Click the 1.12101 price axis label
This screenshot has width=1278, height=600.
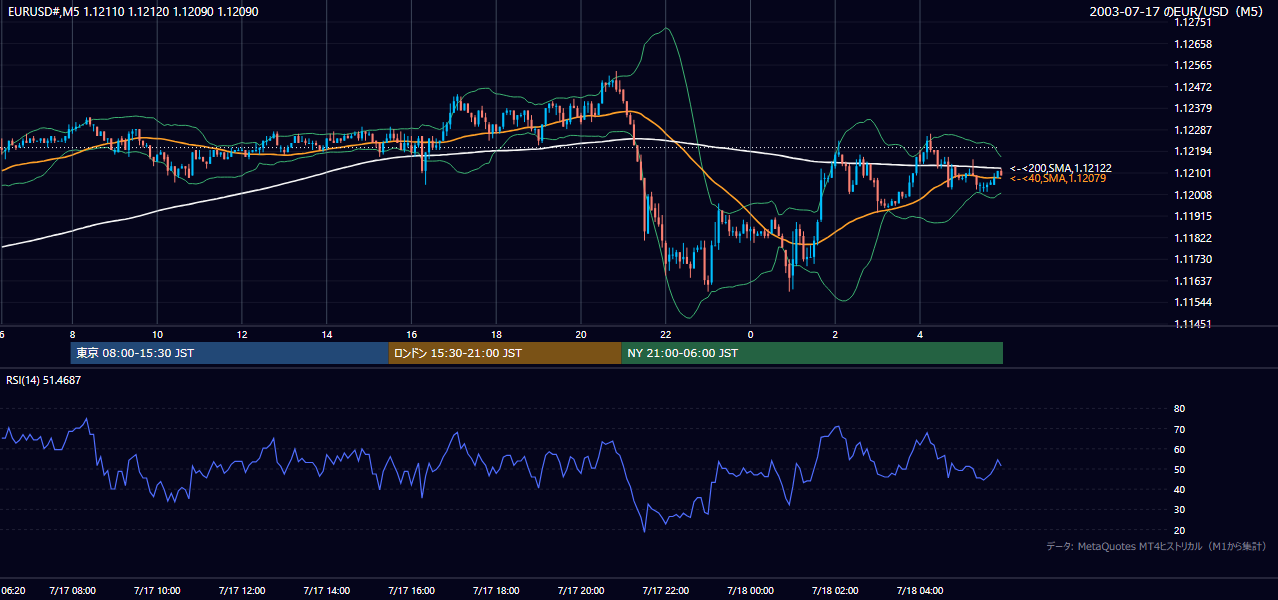(x=1193, y=173)
